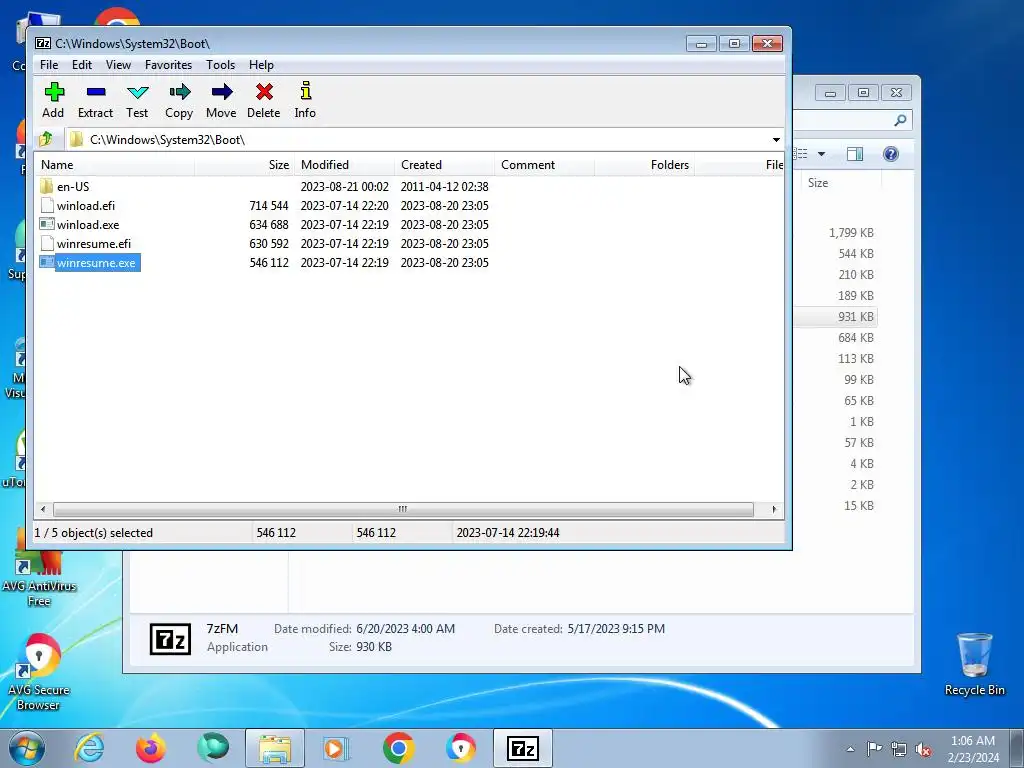The width and height of the screenshot is (1024, 768).
Task: Open the View menu
Action: click(118, 65)
